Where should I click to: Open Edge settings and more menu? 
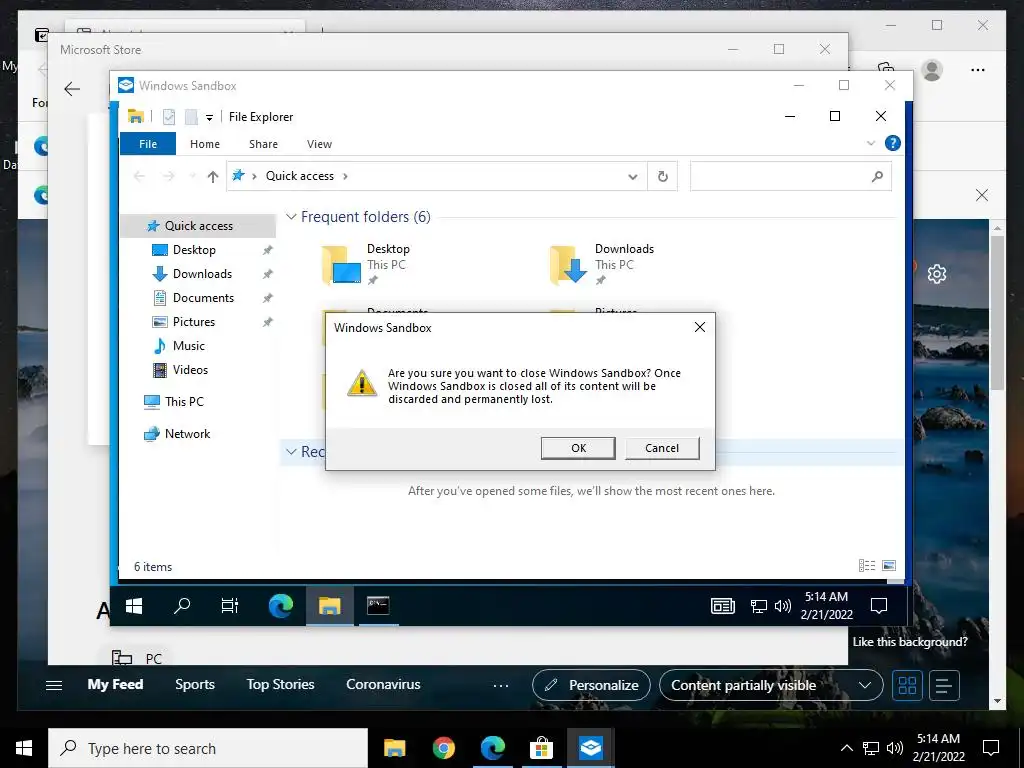pos(978,70)
